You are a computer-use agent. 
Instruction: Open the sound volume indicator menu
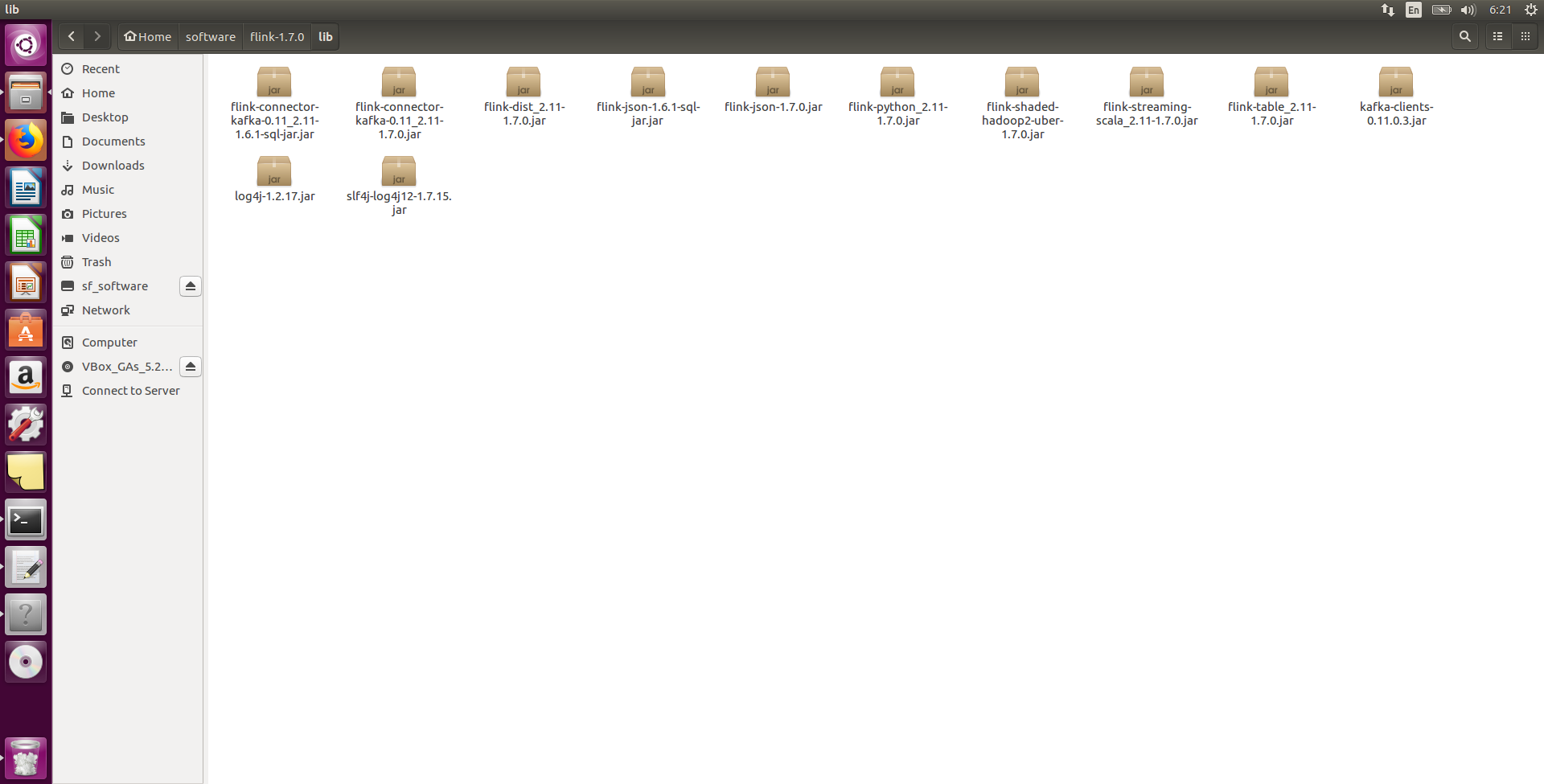coord(1468,10)
